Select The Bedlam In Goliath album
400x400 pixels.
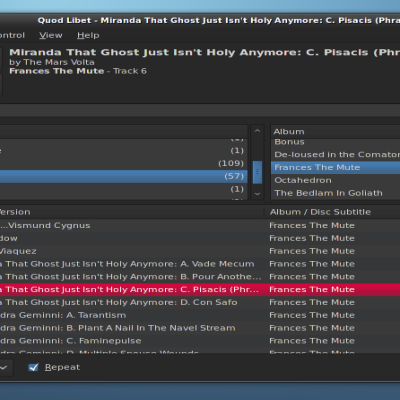pyautogui.click(x=335, y=193)
